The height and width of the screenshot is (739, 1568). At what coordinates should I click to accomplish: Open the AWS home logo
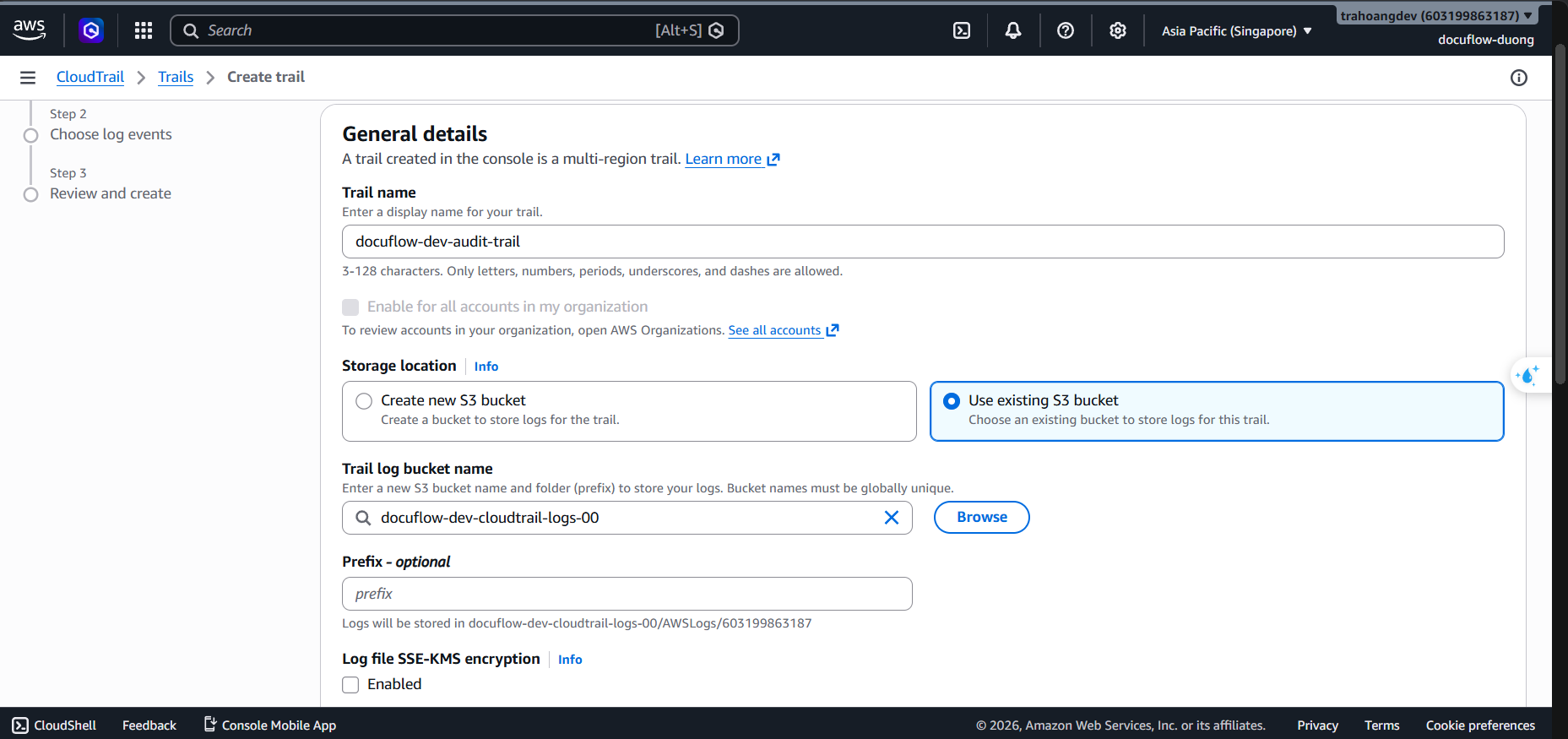[x=30, y=30]
